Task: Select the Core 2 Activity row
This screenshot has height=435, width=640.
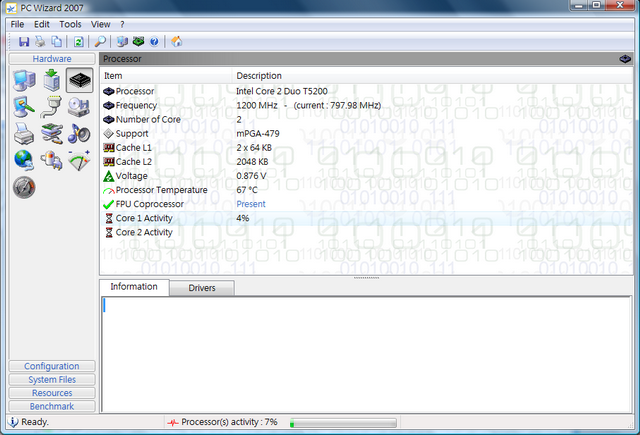Action: [x=366, y=232]
